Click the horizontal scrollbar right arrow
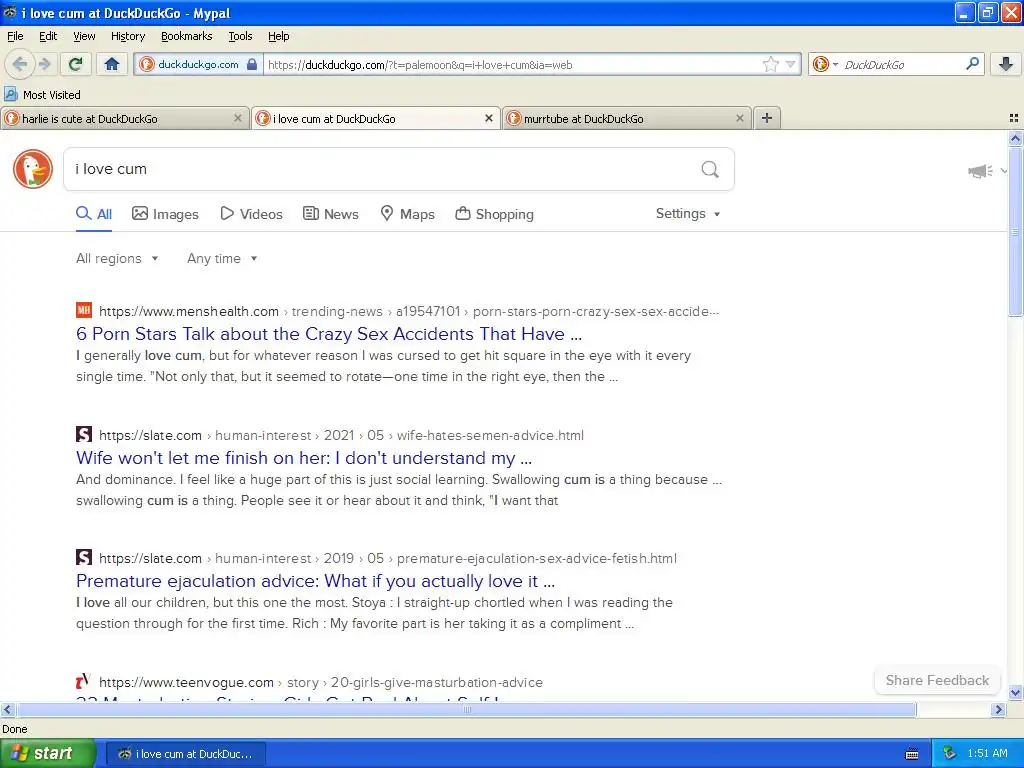 tap(999, 709)
